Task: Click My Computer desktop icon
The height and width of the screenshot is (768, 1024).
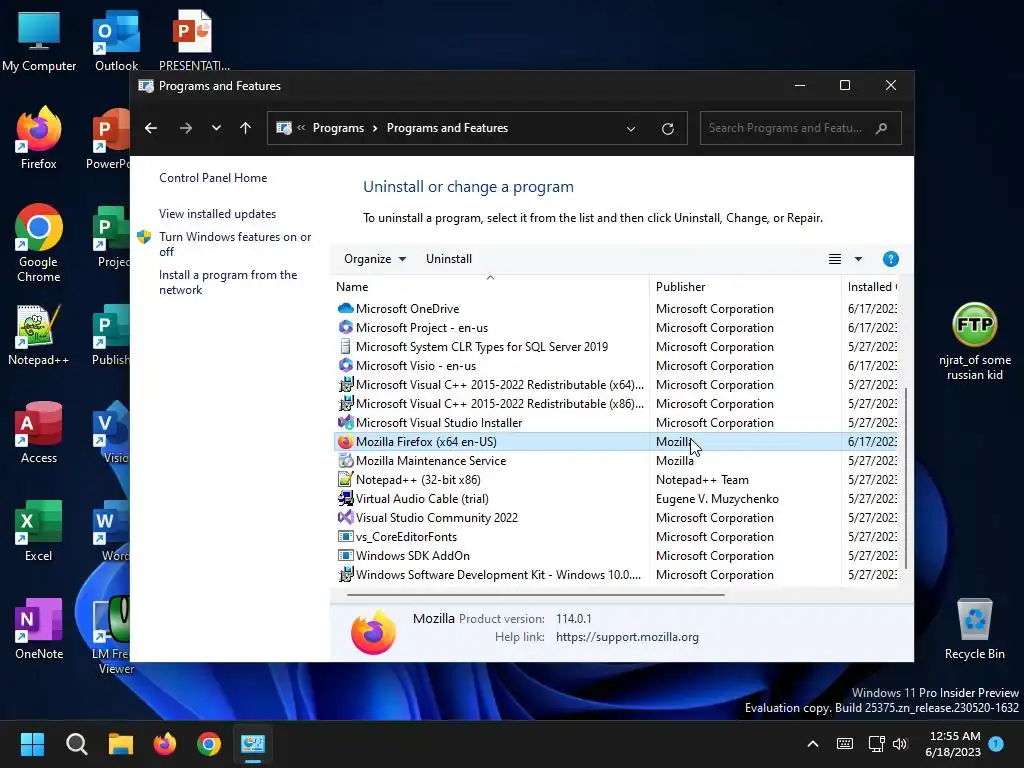Action: [39, 40]
